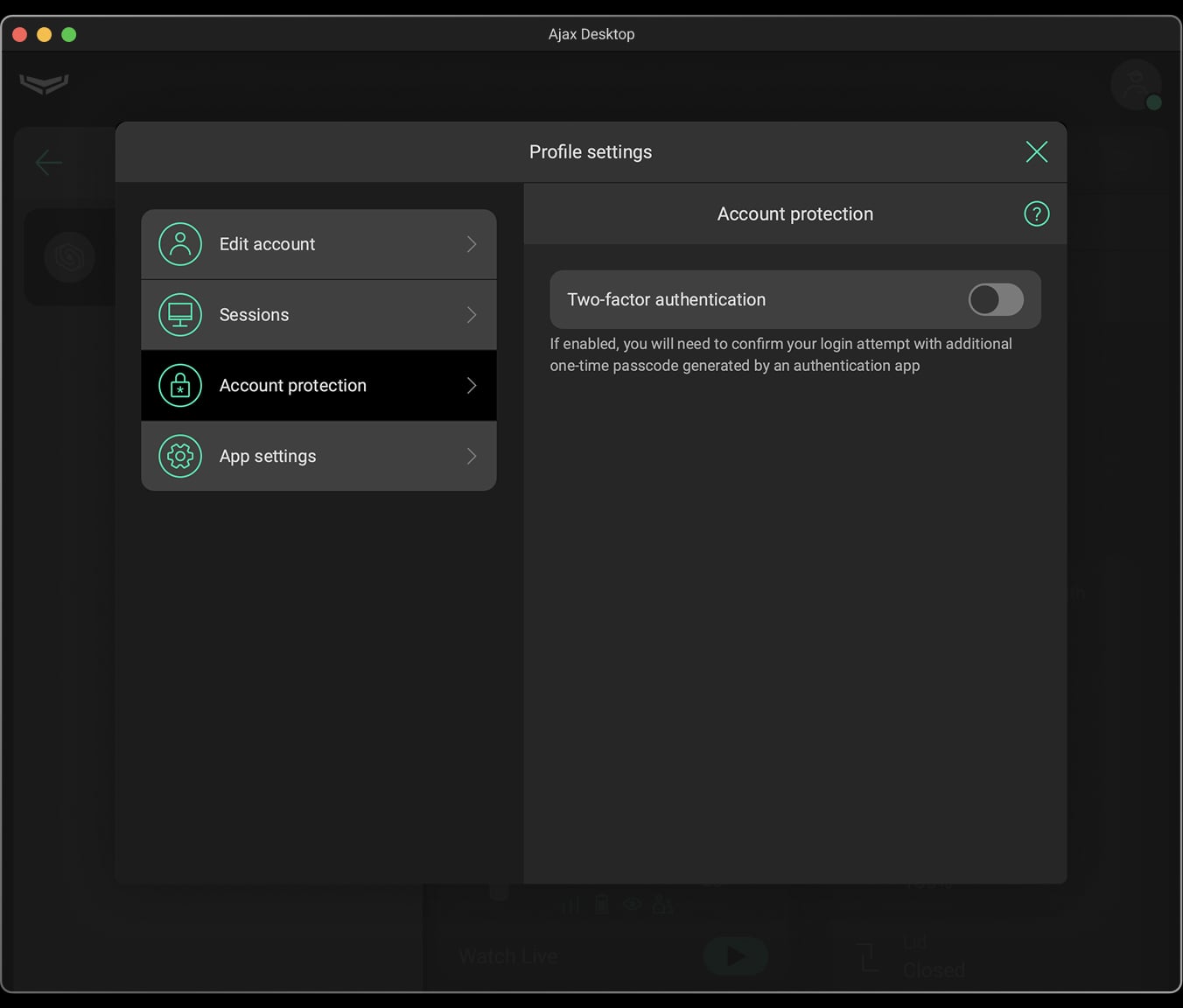
Task: Select the hub thumbnail on the left
Action: (69, 256)
